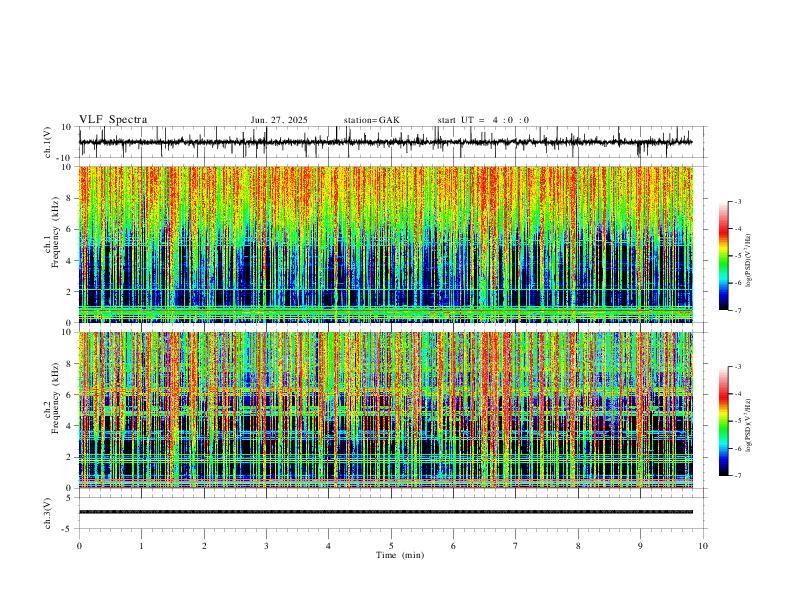Viewport: 792px width, 612px height.
Task: Click the ch.3(V) axis label
Action: [x=48, y=513]
